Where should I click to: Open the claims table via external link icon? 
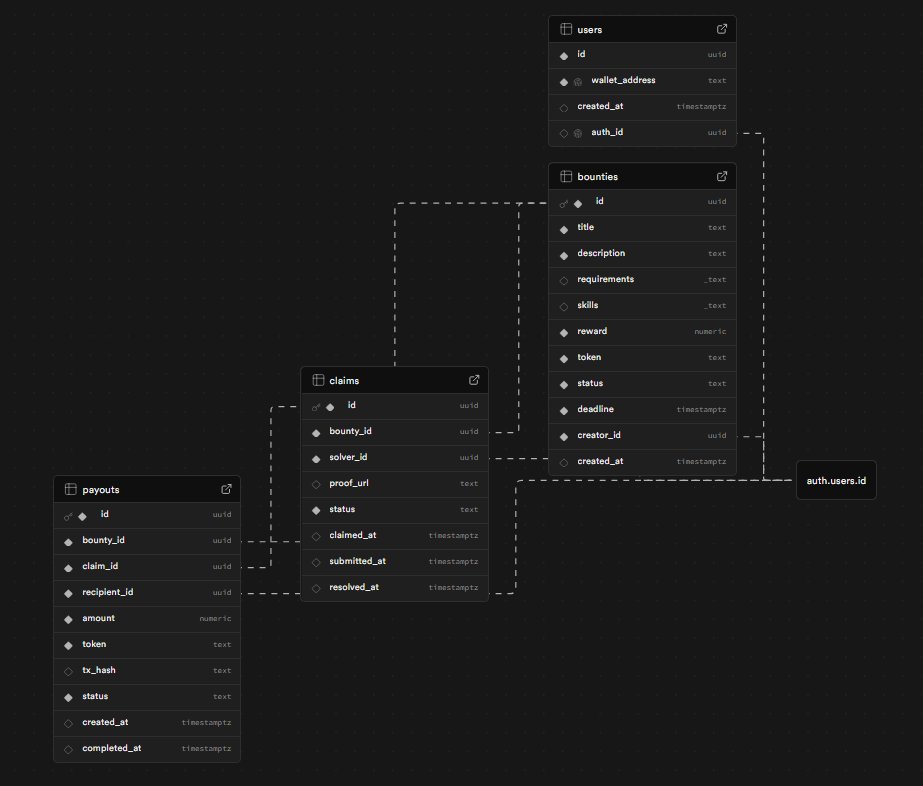pos(474,380)
